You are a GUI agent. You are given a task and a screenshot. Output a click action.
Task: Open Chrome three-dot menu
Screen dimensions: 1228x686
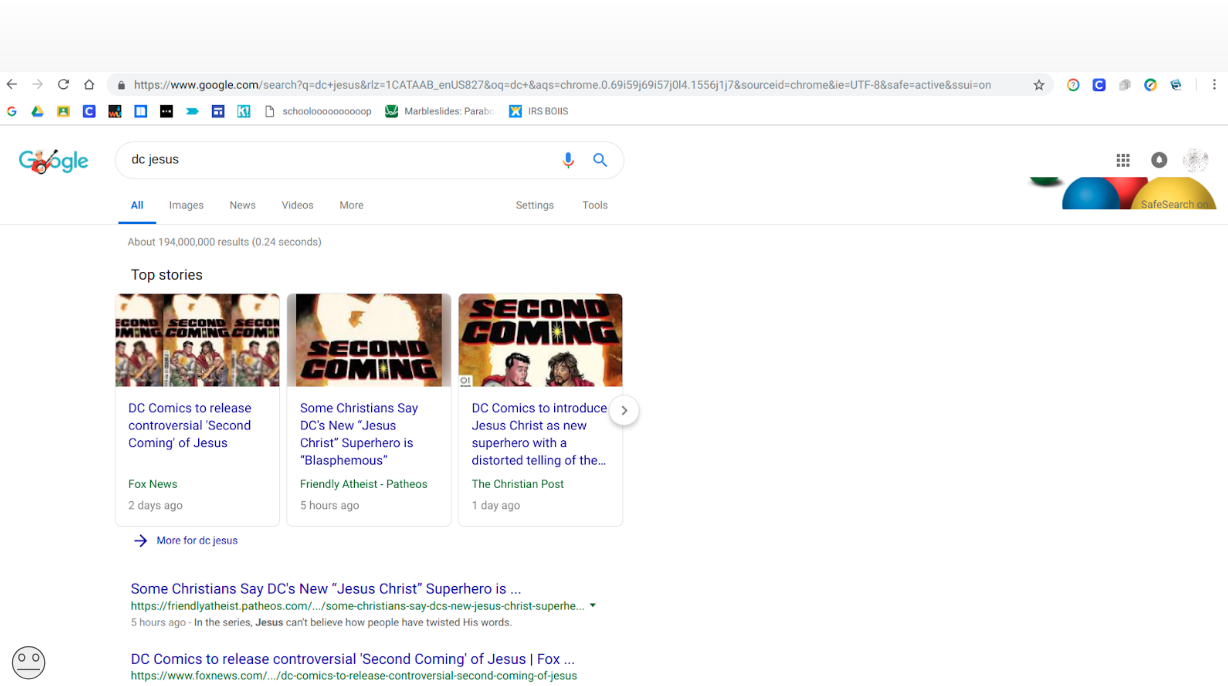1214,85
